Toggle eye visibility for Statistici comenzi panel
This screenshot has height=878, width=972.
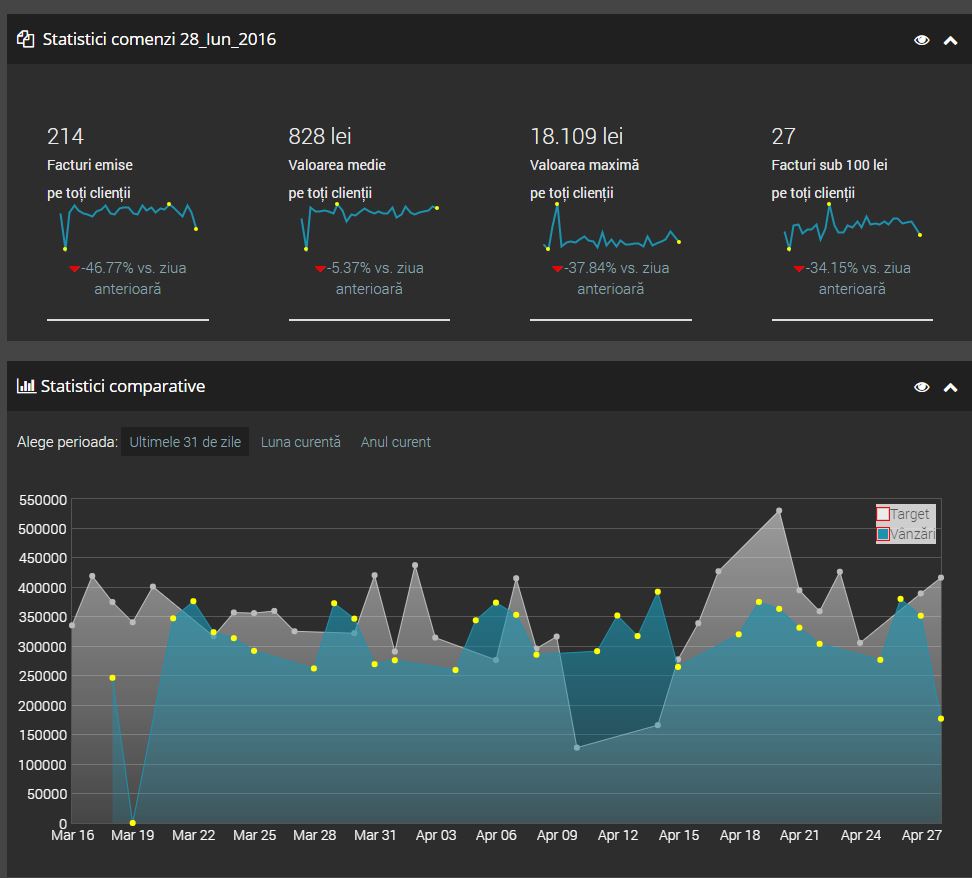[921, 40]
